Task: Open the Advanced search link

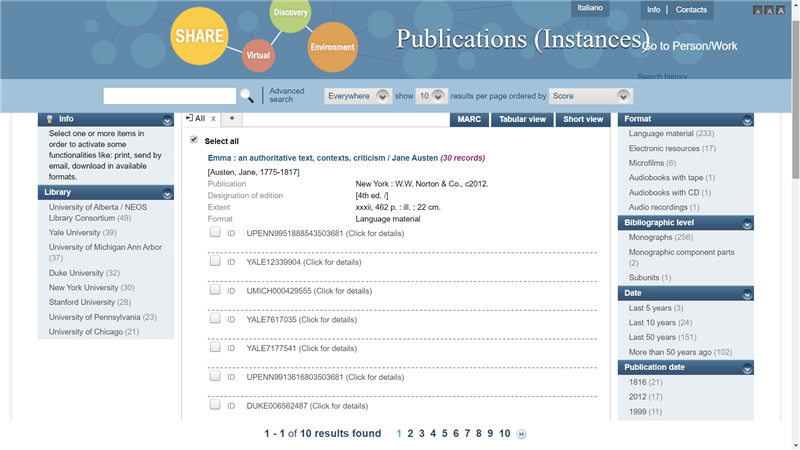Action: coord(286,96)
